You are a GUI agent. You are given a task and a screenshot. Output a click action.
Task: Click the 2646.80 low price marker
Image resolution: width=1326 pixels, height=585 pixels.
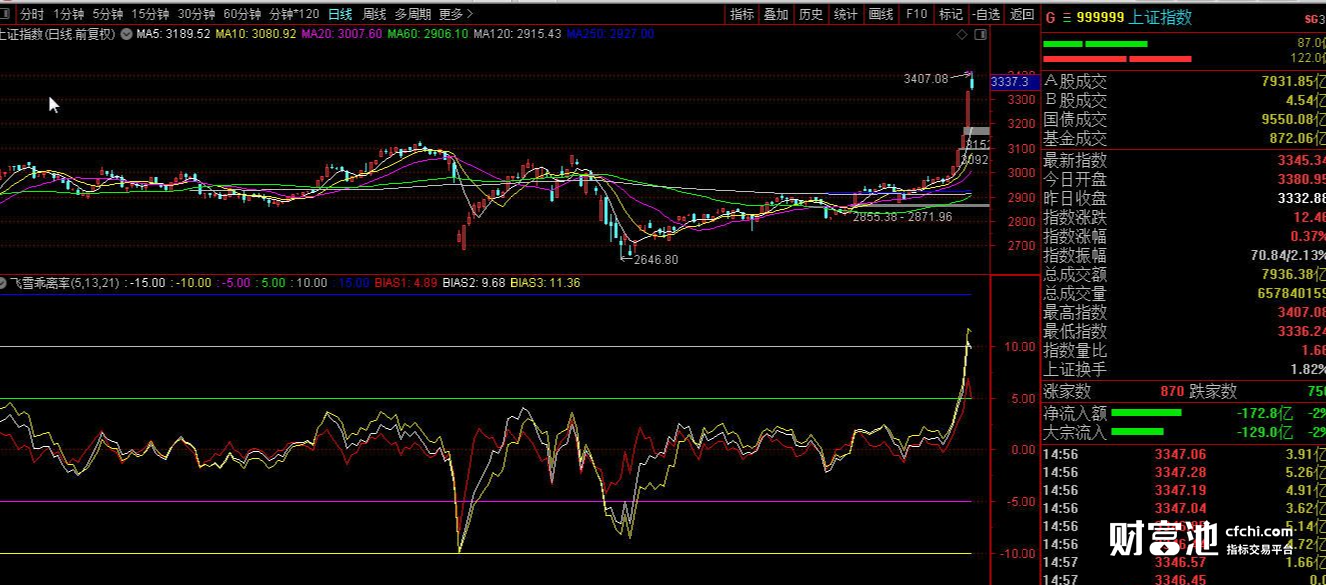click(656, 259)
